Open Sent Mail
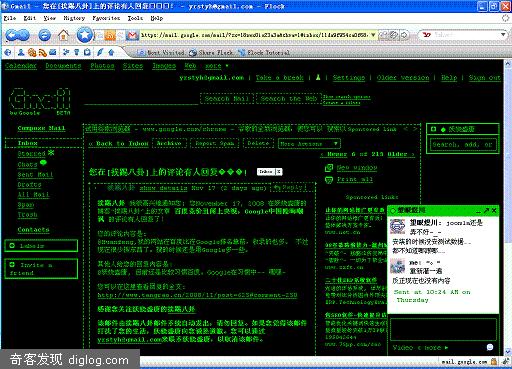The height and width of the screenshot is (369, 512). [x=35, y=174]
